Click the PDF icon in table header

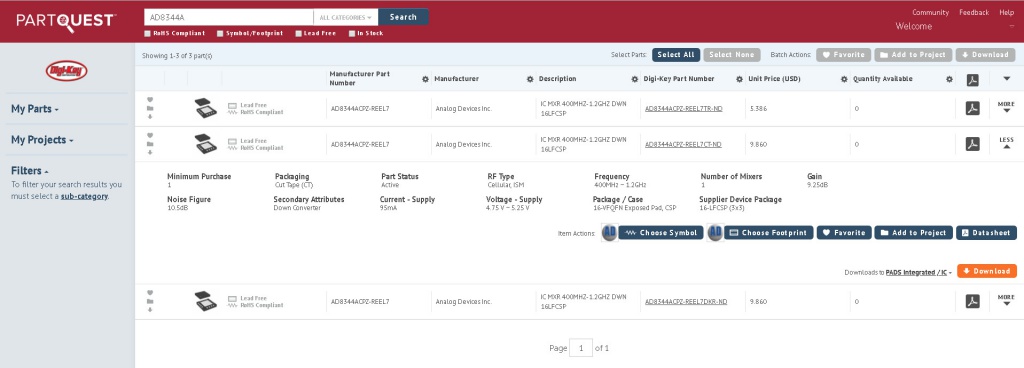[x=972, y=80]
